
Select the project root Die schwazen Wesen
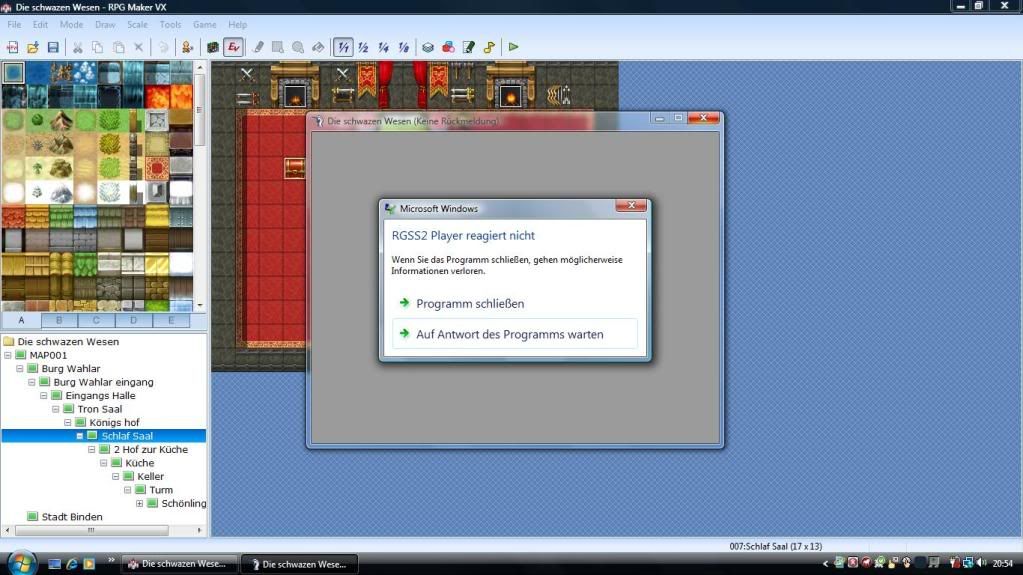coord(69,341)
